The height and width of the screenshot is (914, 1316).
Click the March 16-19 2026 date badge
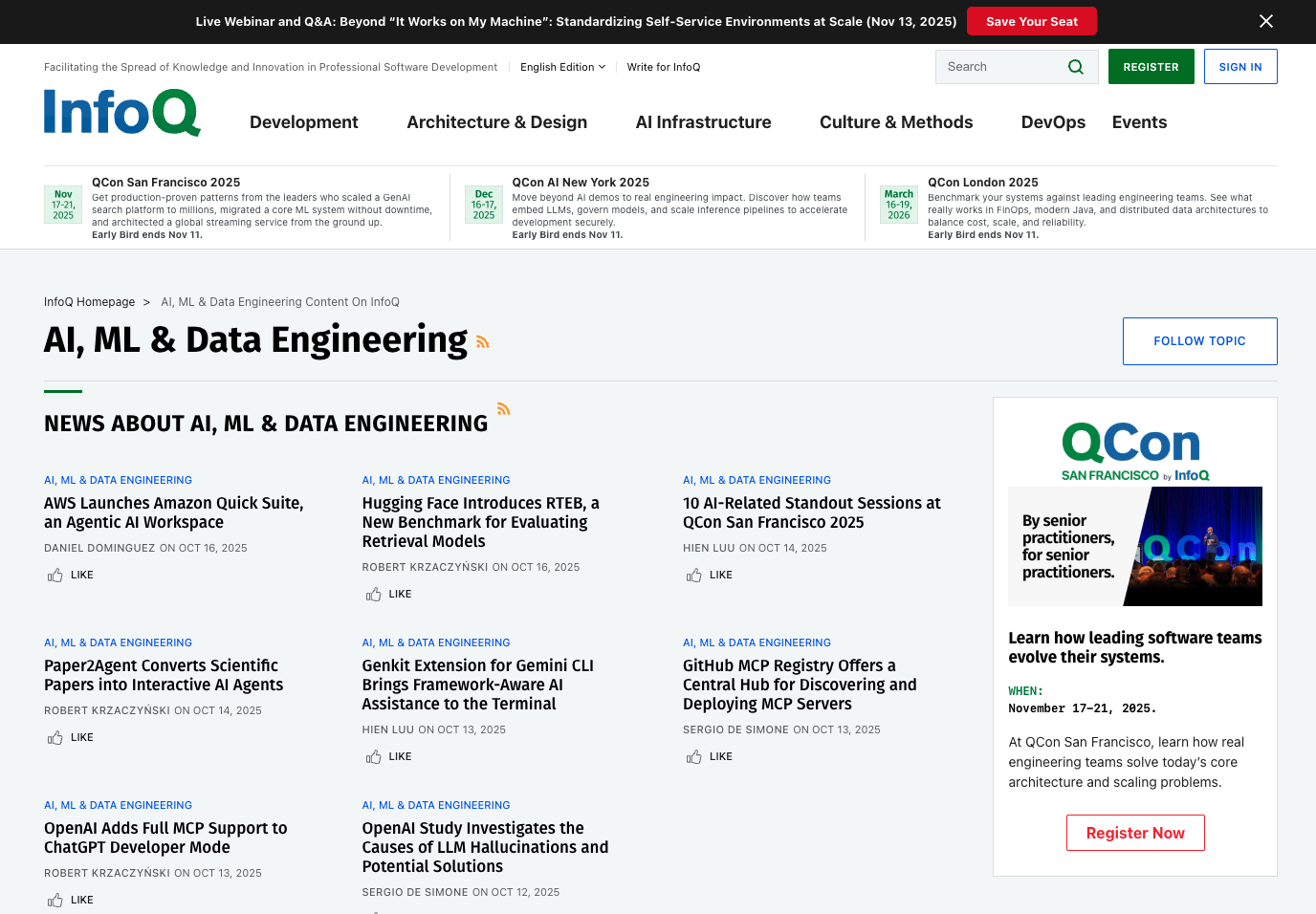pos(899,205)
